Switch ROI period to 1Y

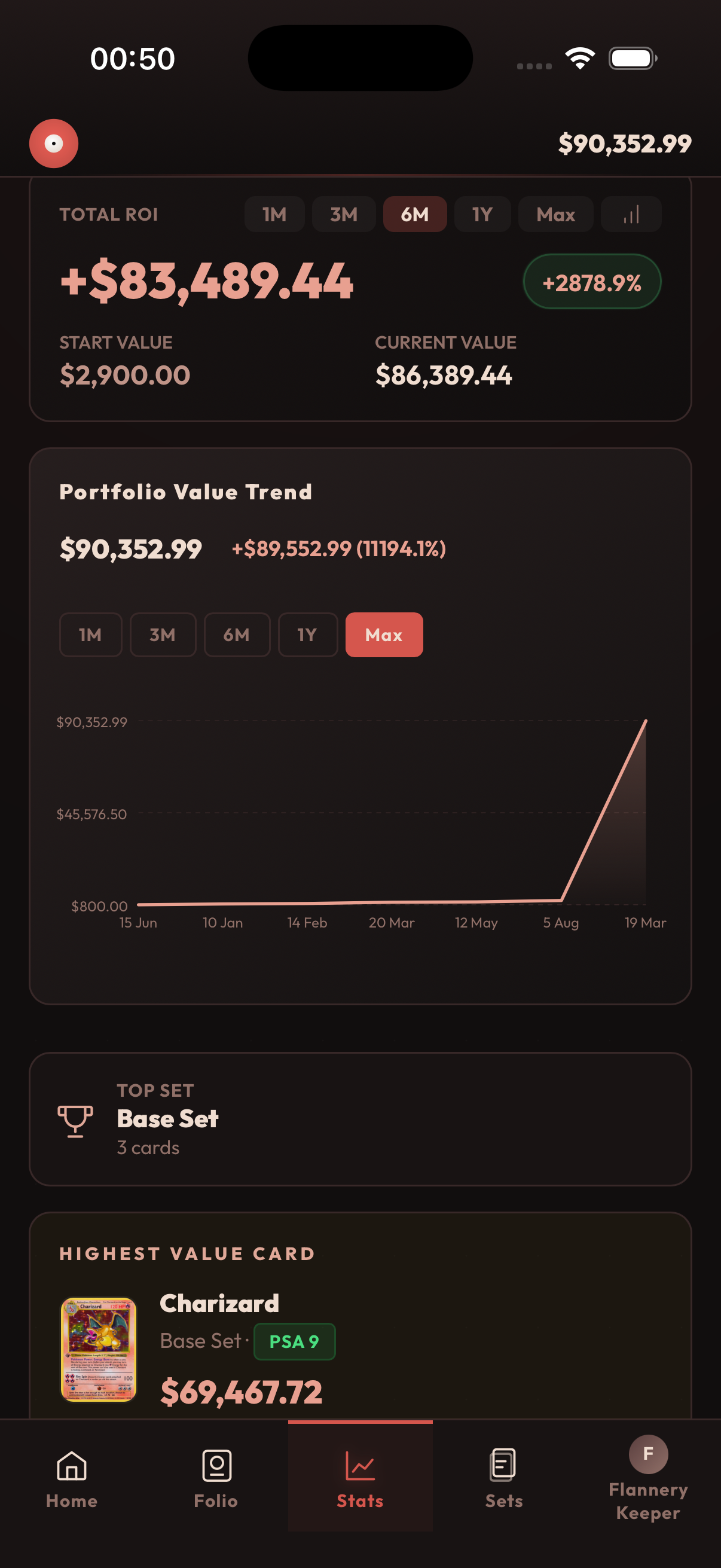tap(482, 213)
